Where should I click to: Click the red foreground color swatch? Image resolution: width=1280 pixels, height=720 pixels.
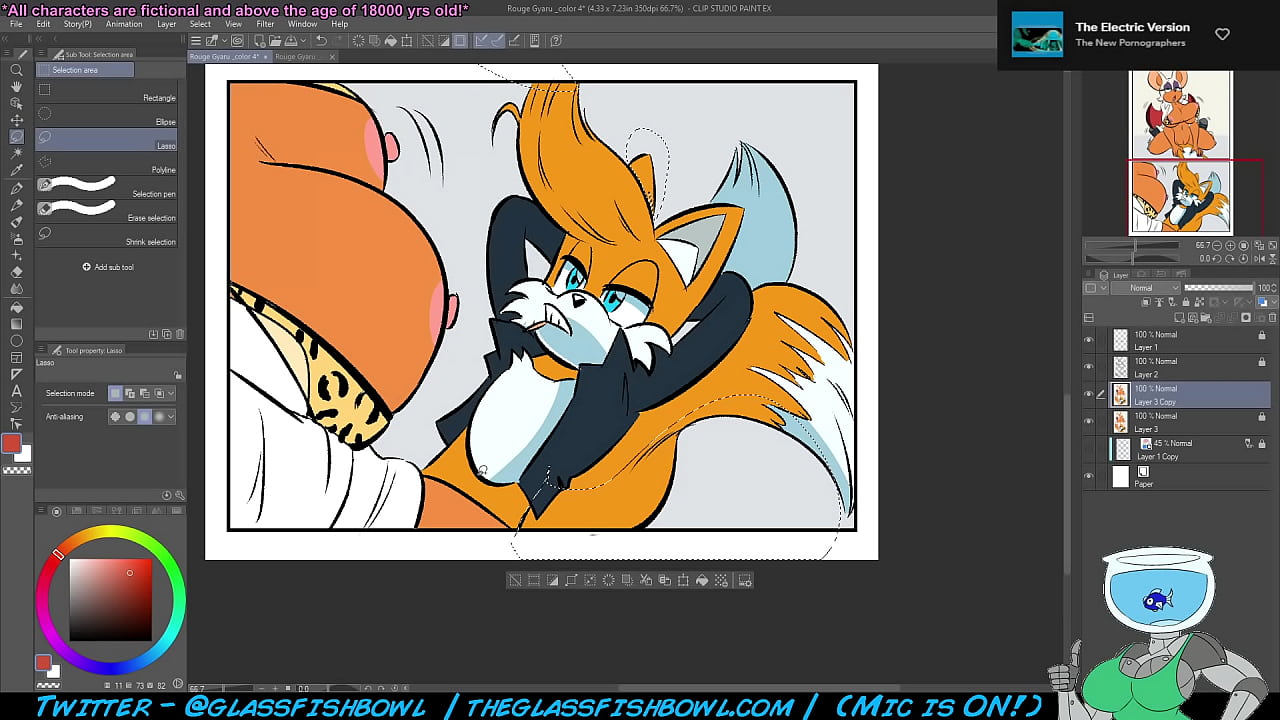(12, 444)
